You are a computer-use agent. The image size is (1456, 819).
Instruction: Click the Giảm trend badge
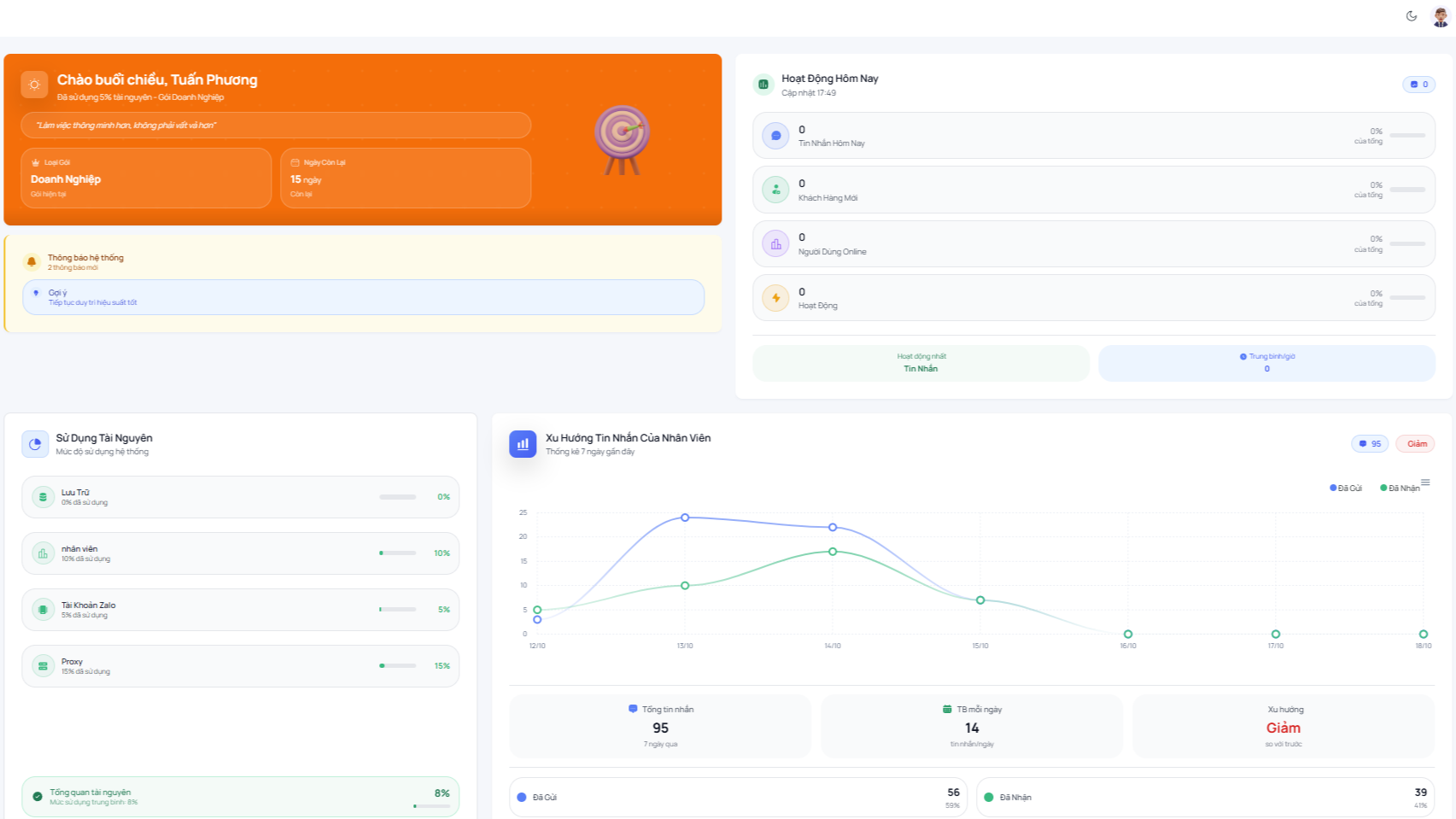1415,444
